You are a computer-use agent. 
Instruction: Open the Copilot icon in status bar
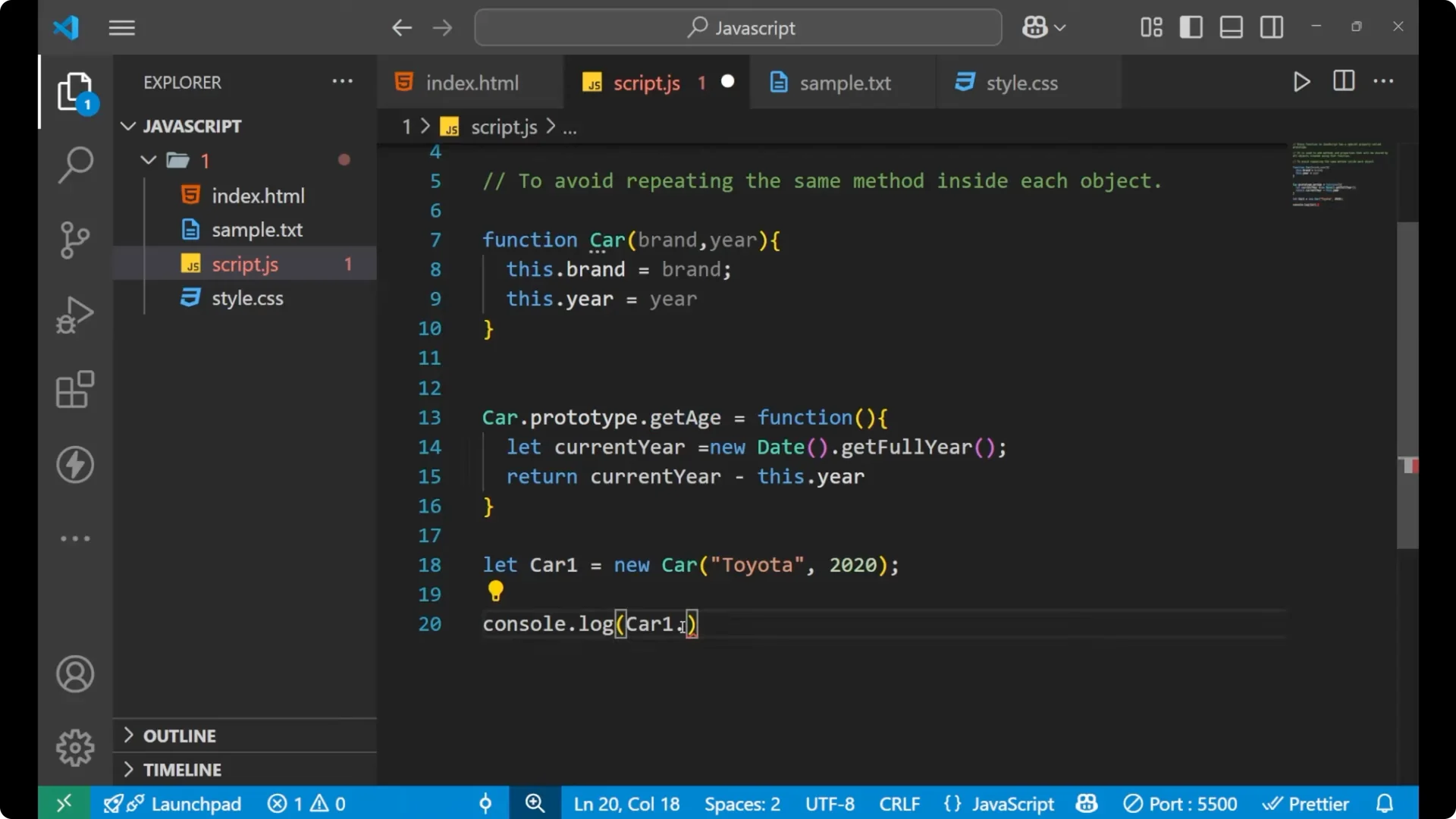tap(1086, 803)
